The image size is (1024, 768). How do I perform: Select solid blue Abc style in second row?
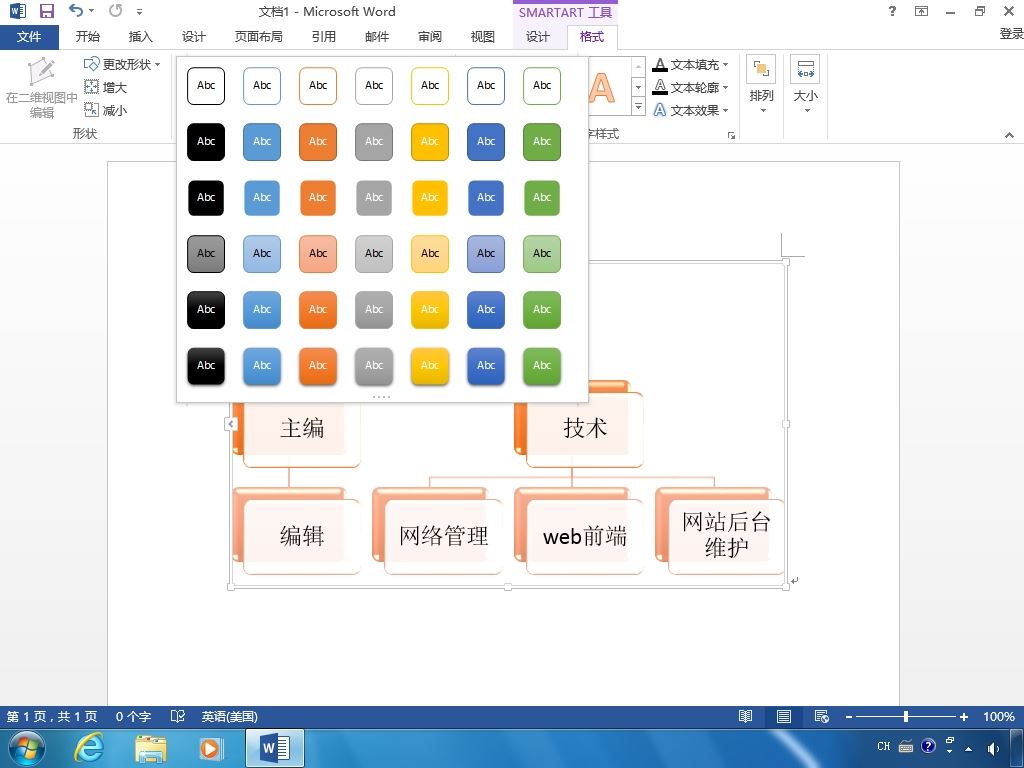click(262, 142)
